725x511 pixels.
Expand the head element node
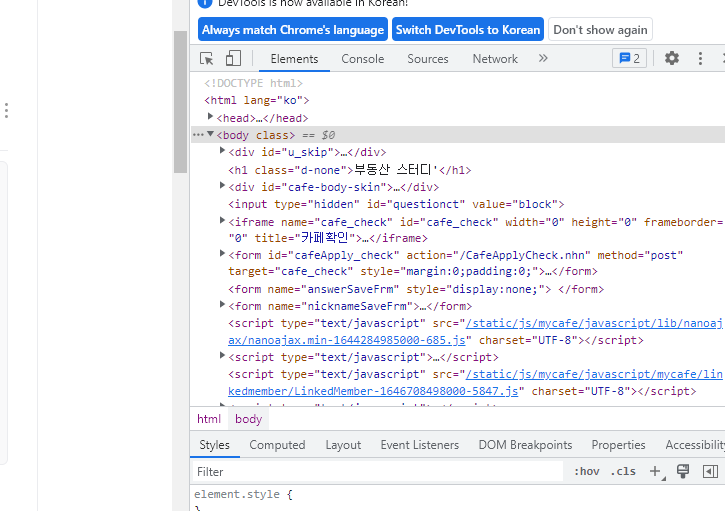pos(210,117)
